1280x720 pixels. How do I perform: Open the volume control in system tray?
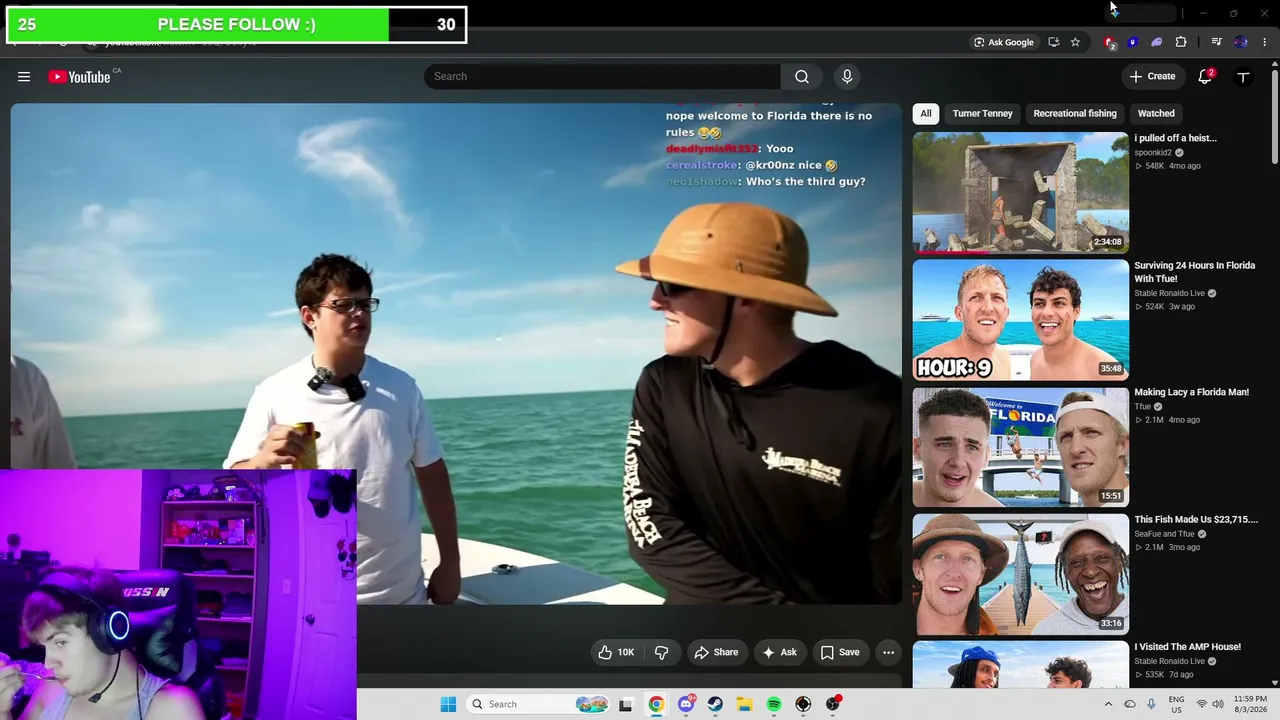[x=1218, y=704]
